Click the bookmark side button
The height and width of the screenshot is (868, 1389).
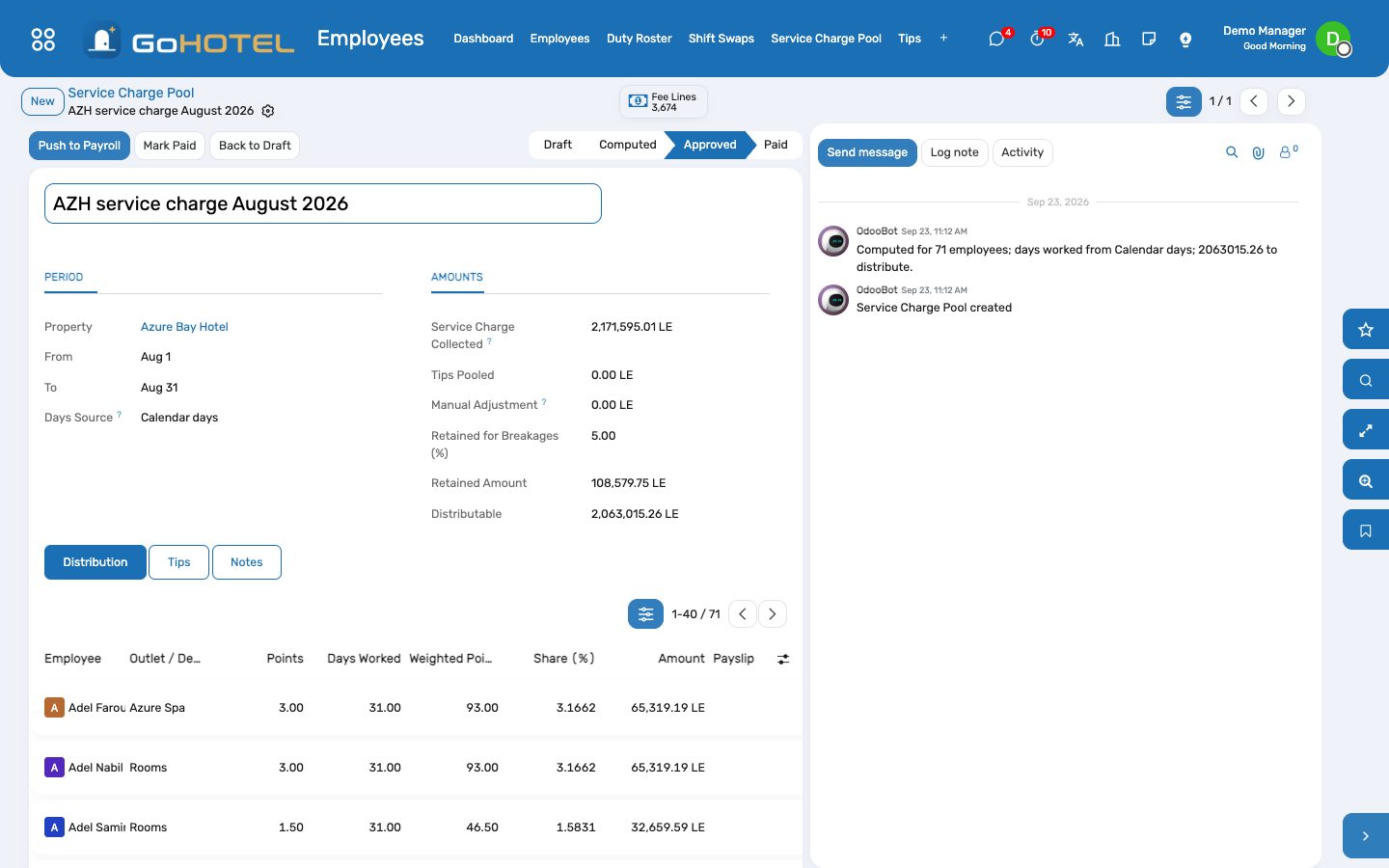1366,530
